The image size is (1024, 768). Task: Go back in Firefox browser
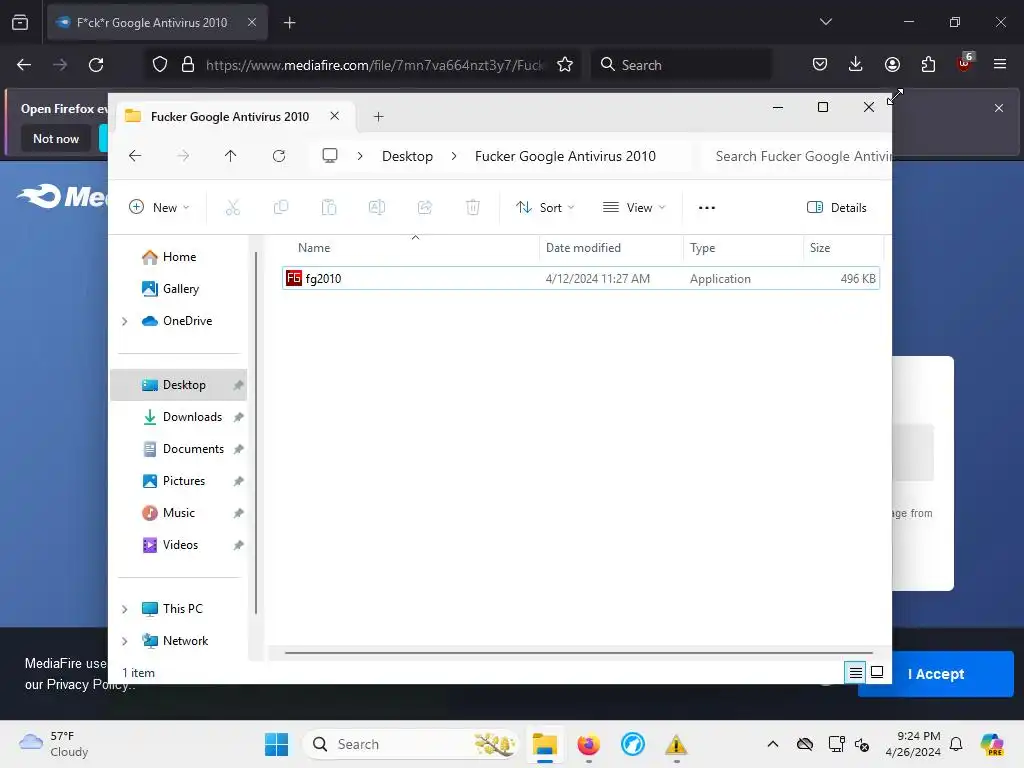click(x=24, y=65)
